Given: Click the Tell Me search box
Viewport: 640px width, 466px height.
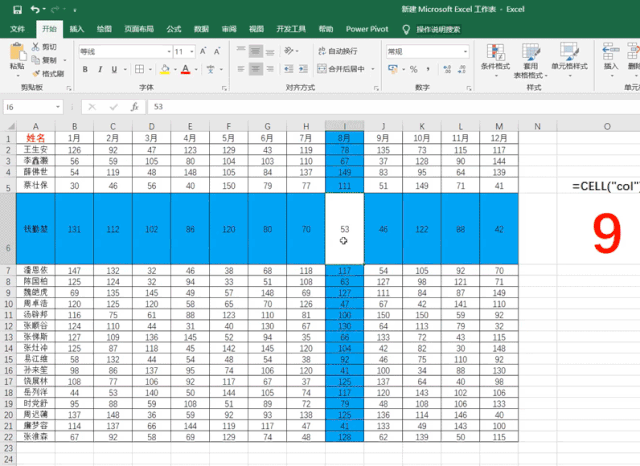Looking at the screenshot, I should click(x=438, y=29).
